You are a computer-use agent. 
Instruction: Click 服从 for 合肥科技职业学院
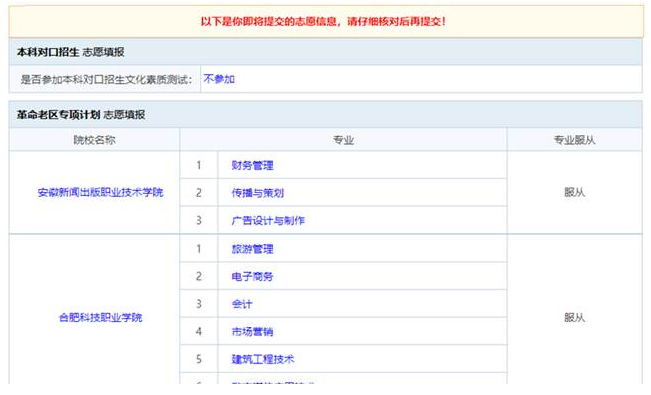pyautogui.click(x=575, y=318)
